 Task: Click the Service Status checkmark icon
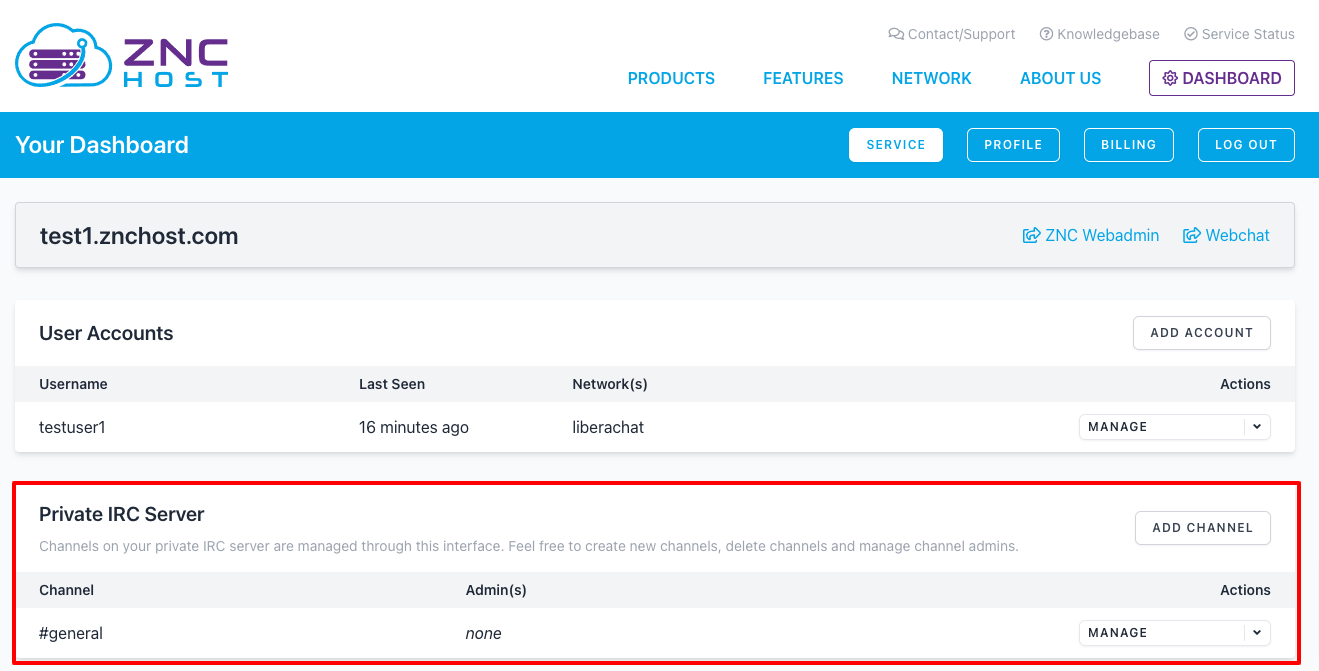tap(1190, 34)
